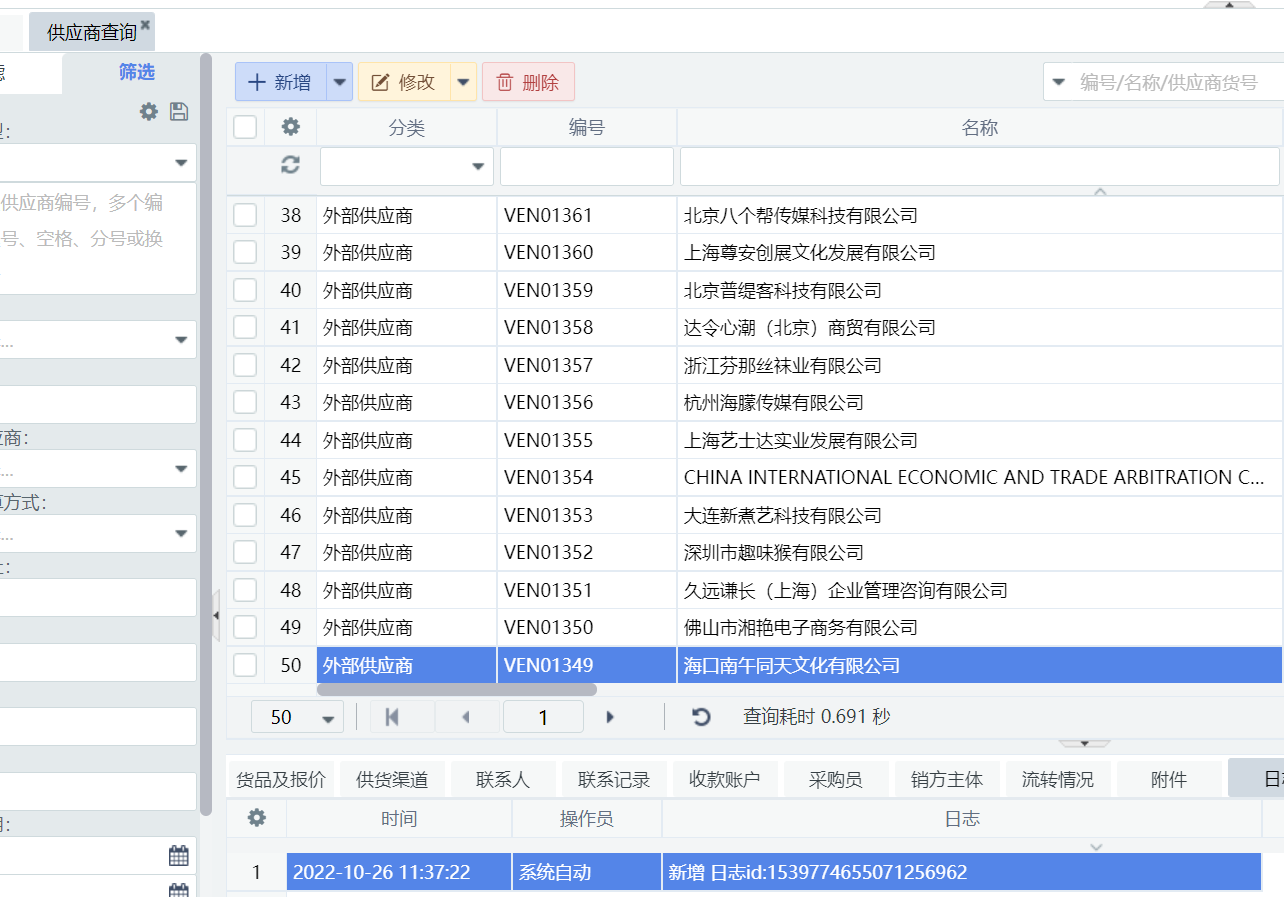This screenshot has height=897, width=1284.
Task: Reset column filters with refresh icon
Action: [291, 166]
